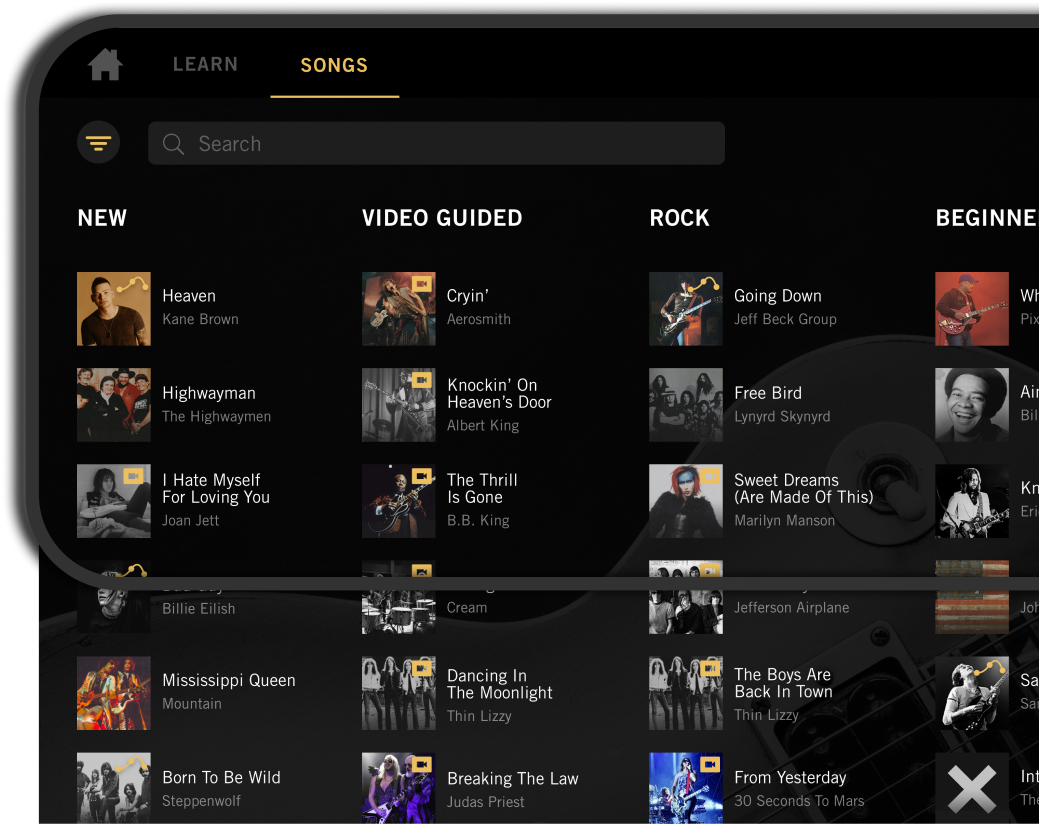
Task: Go to the Home screen icon
Action: coord(105,65)
